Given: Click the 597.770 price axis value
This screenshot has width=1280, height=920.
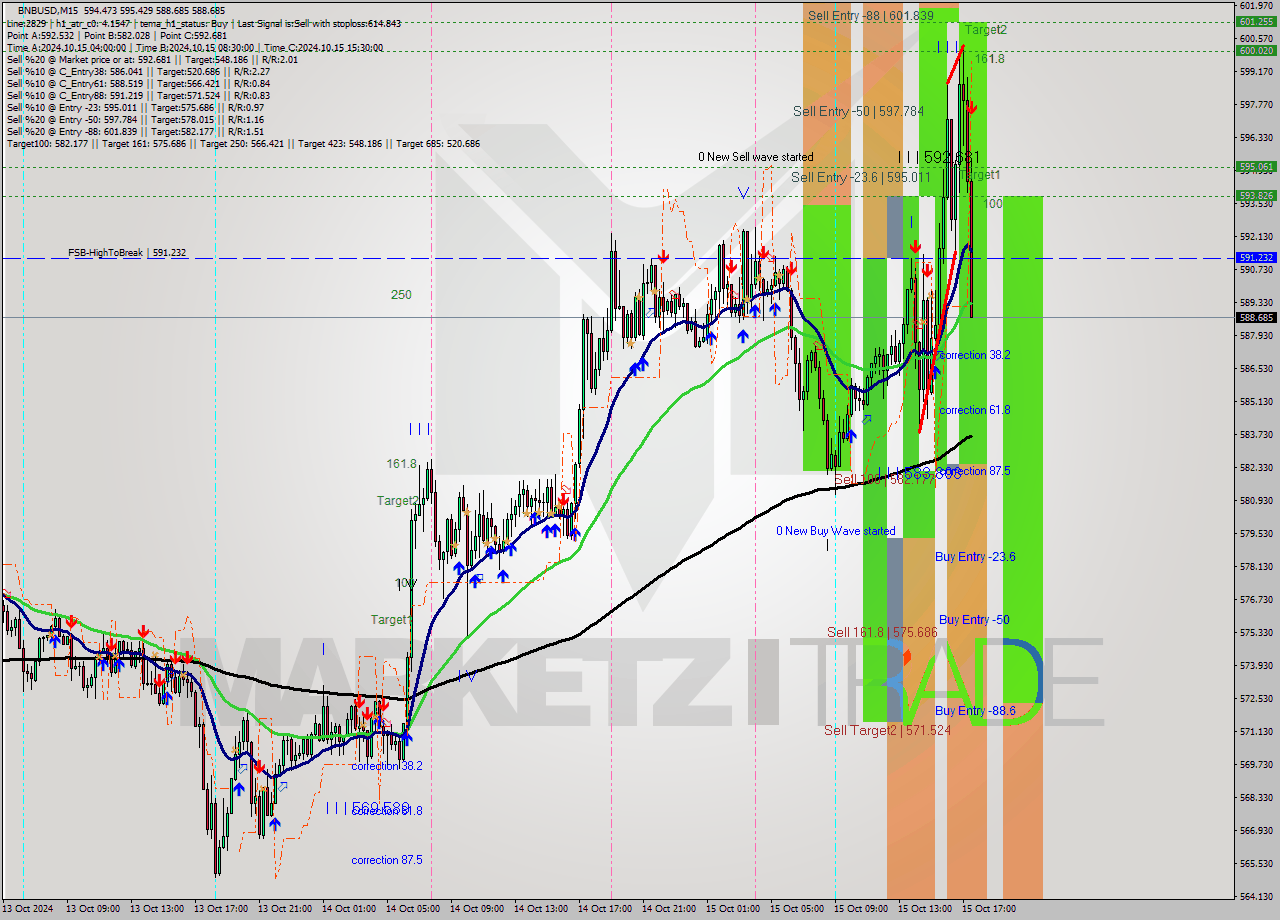Looking at the screenshot, I should [x=1256, y=104].
